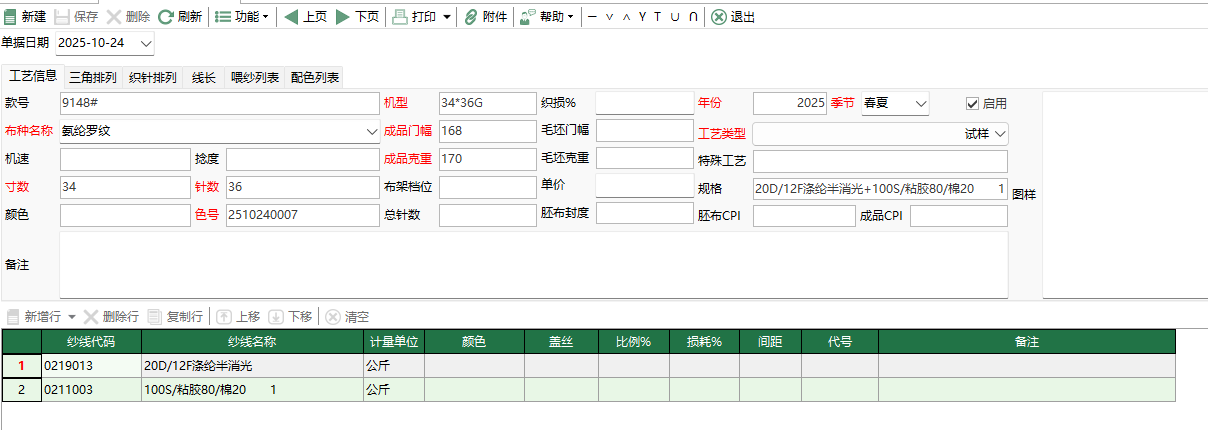Click the 打印 (Print) printer icon
1208x430 pixels.
coord(399,17)
